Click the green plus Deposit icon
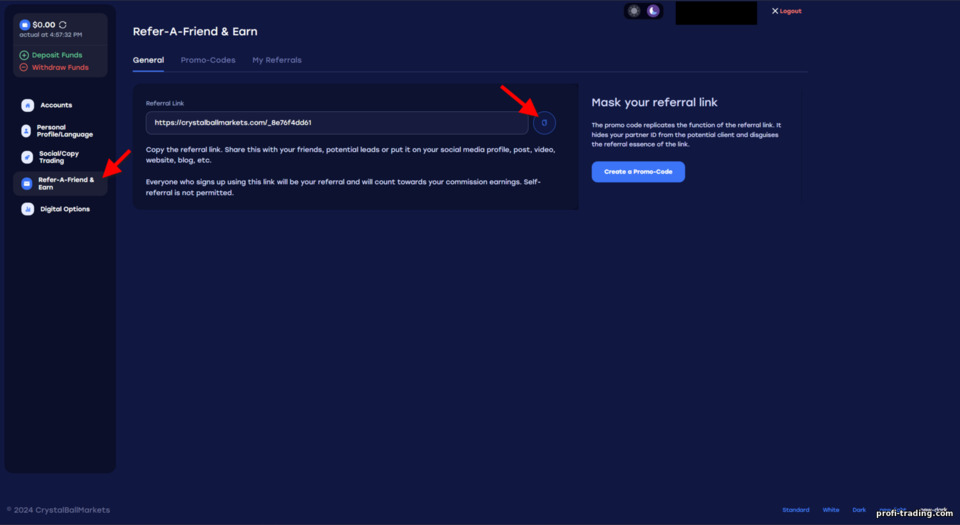The height and width of the screenshot is (525, 960). tap(24, 55)
